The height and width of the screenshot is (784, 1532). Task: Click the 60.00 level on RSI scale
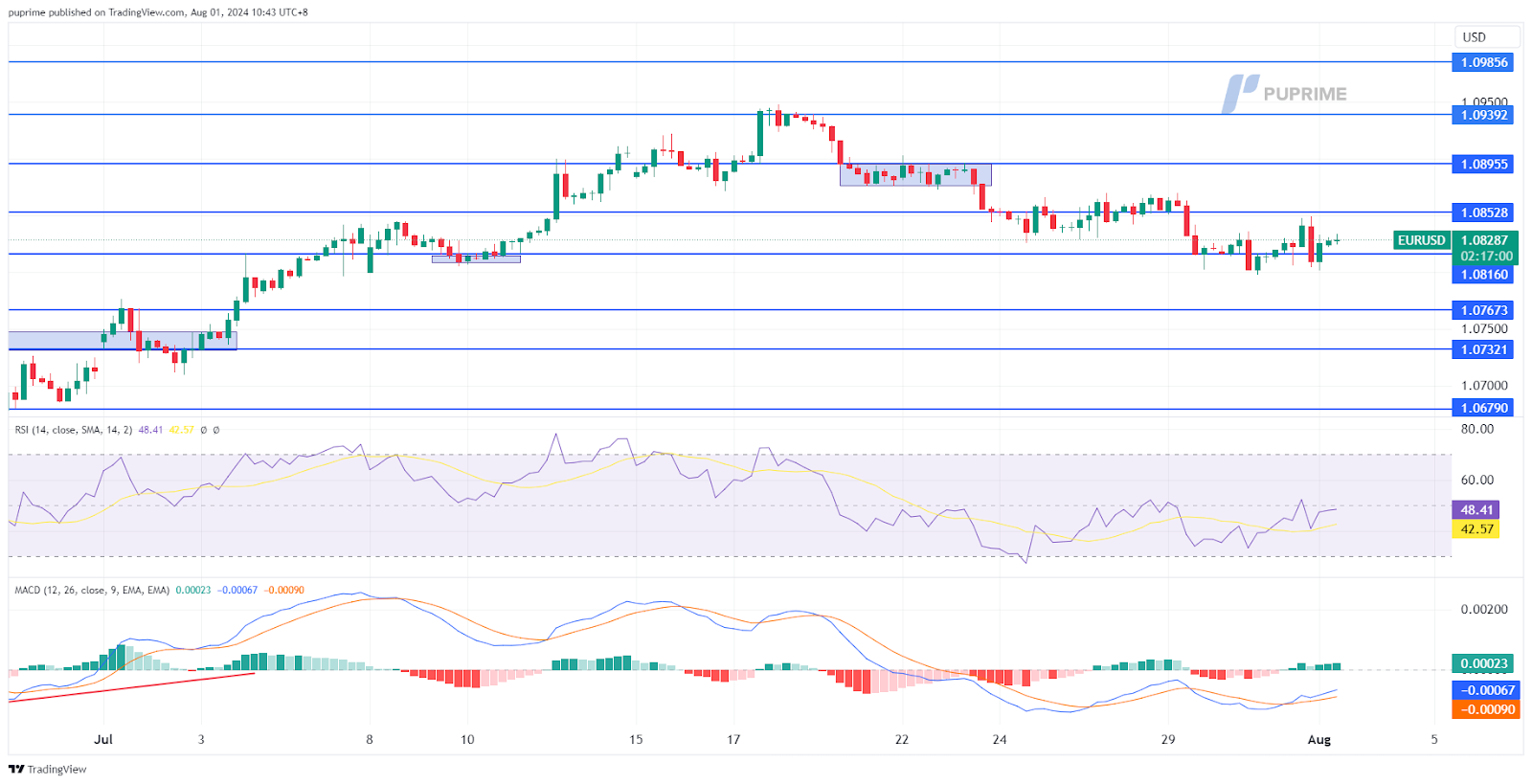pos(1476,480)
